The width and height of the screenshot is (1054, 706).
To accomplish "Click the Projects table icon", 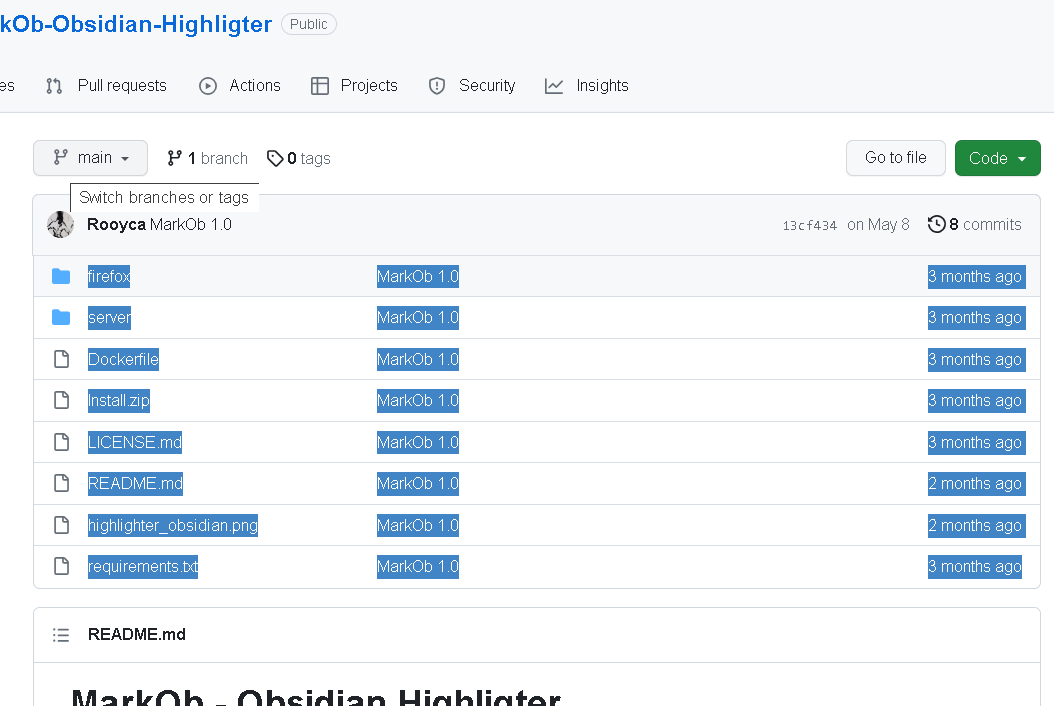I will click(320, 86).
